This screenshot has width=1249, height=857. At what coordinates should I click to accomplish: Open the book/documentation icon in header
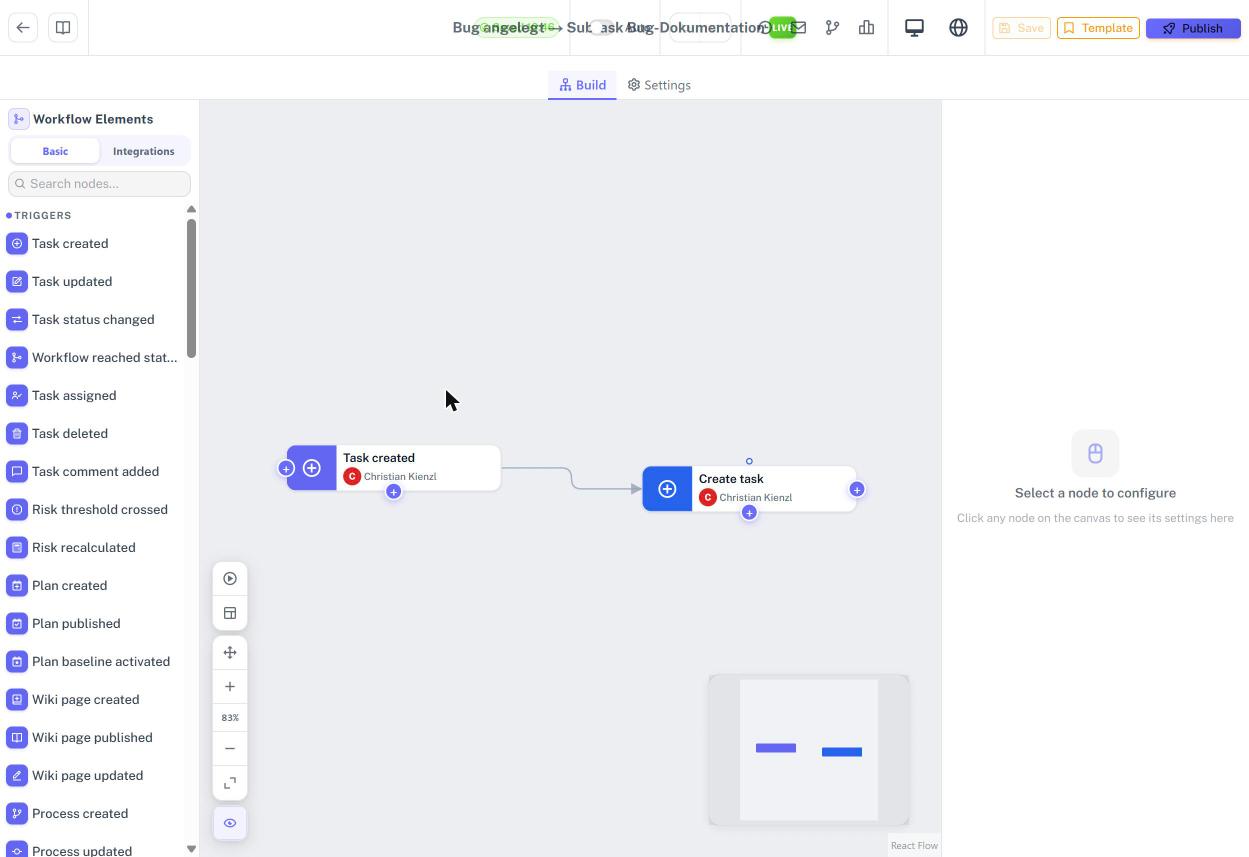click(x=63, y=28)
